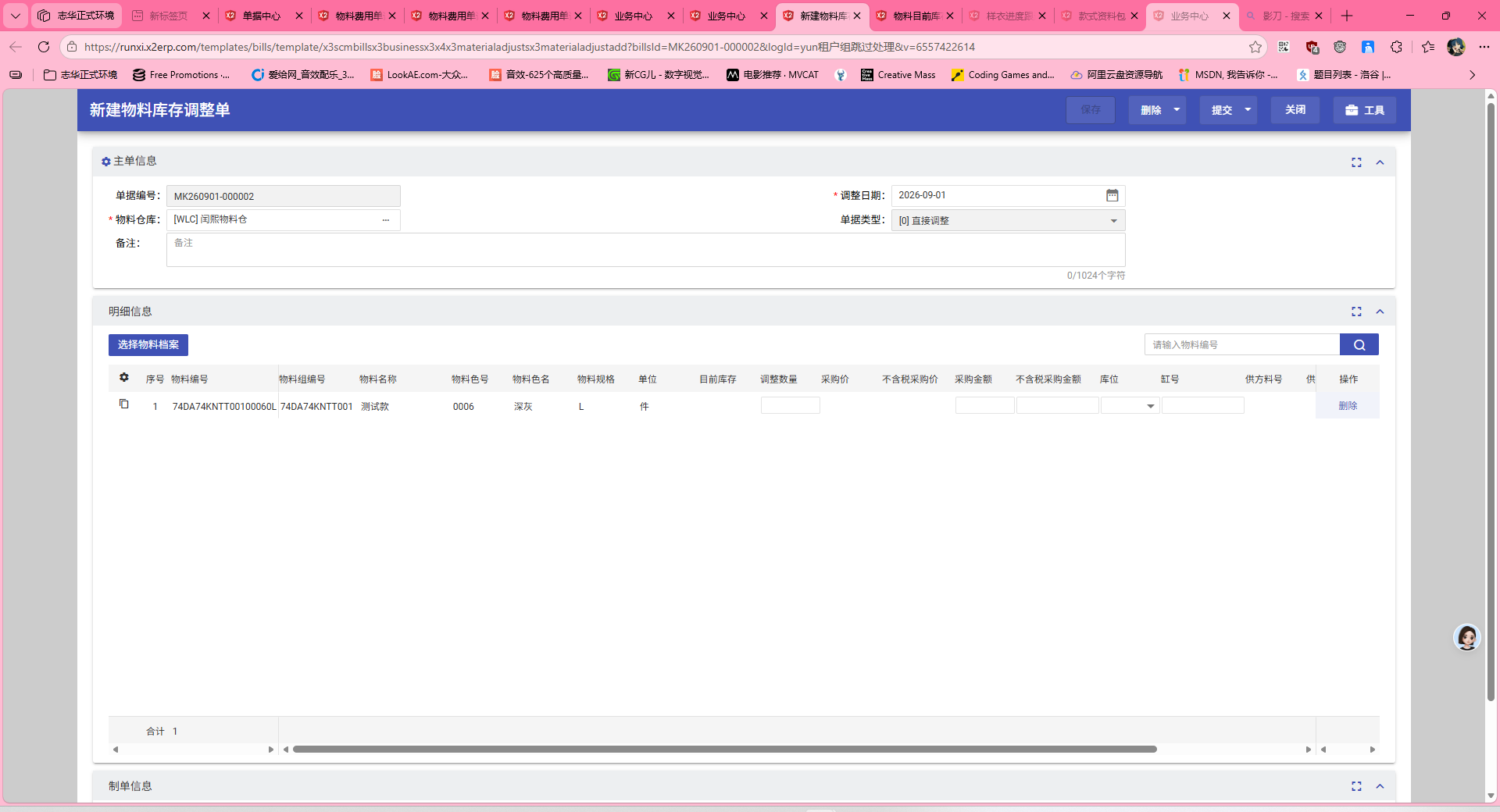Focus the 调整数量 field in row 1
The image size is (1500, 812).
point(791,406)
